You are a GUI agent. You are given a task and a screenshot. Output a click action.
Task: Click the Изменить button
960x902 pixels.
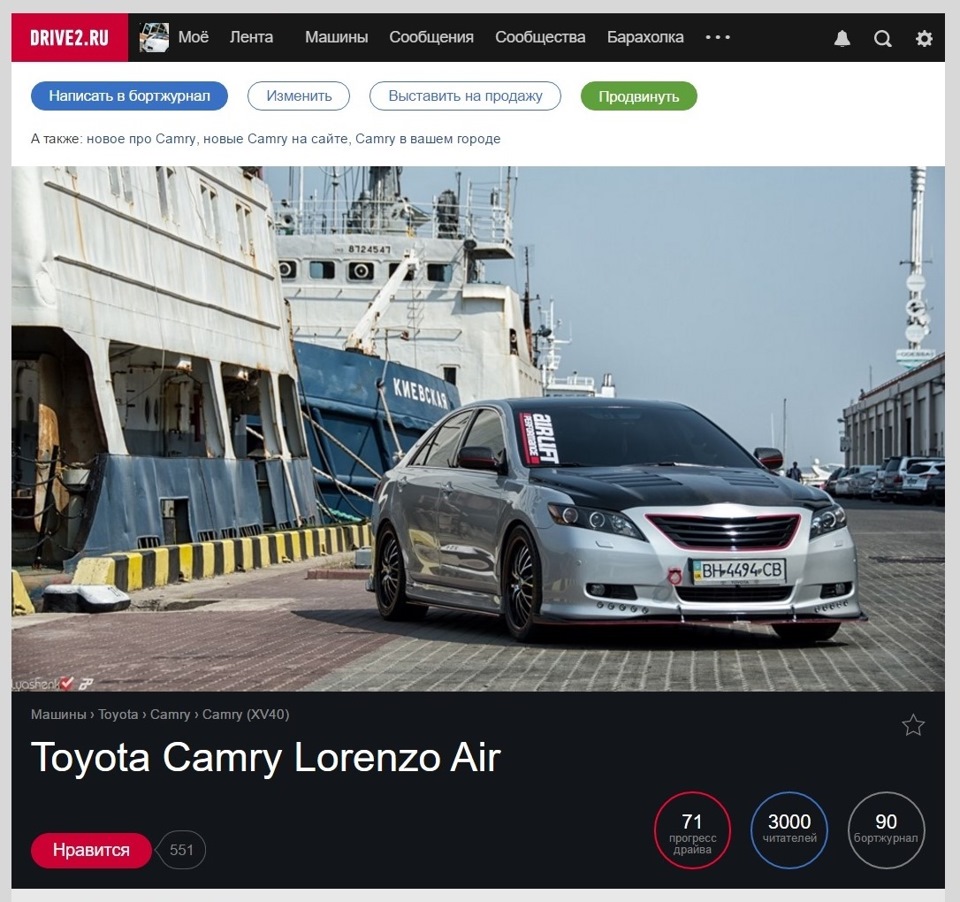299,96
